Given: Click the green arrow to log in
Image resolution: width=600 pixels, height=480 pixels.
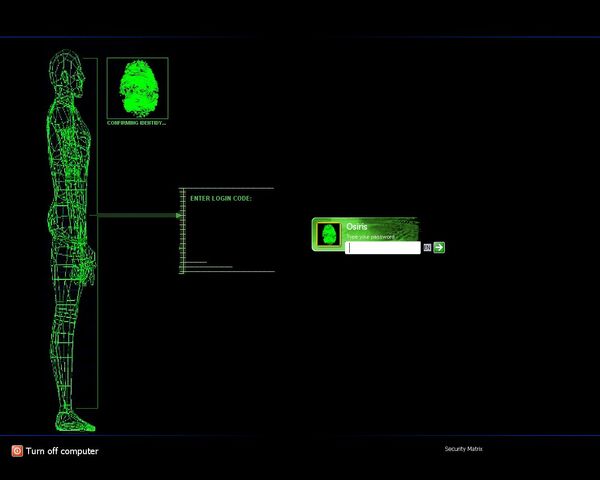Looking at the screenshot, I should 439,247.
